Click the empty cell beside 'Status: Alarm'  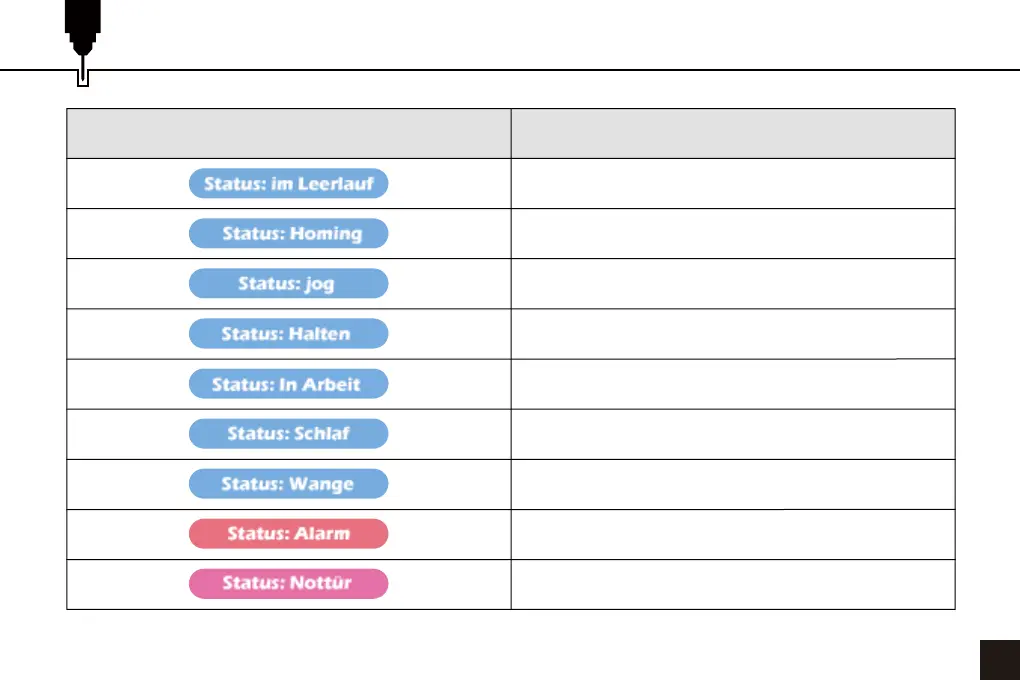tap(732, 534)
